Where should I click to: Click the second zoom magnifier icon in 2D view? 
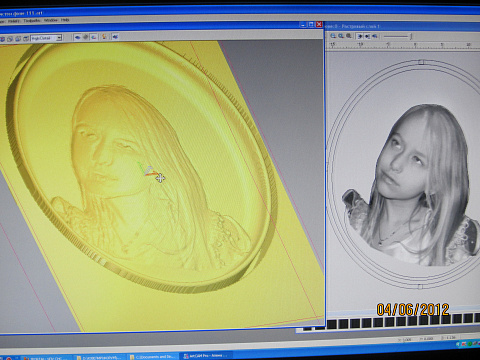(x=341, y=36)
